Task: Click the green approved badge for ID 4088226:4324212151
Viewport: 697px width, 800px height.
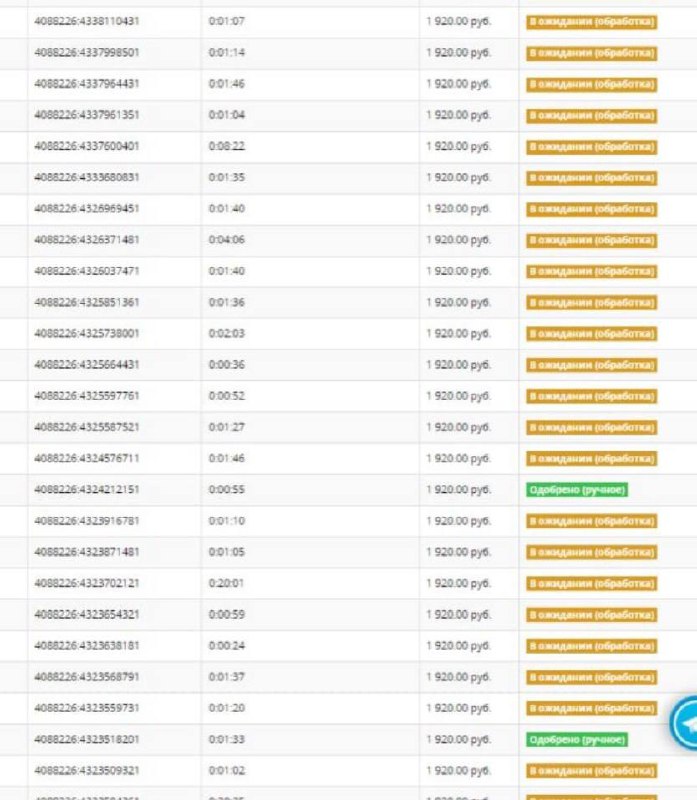Action: coord(577,490)
